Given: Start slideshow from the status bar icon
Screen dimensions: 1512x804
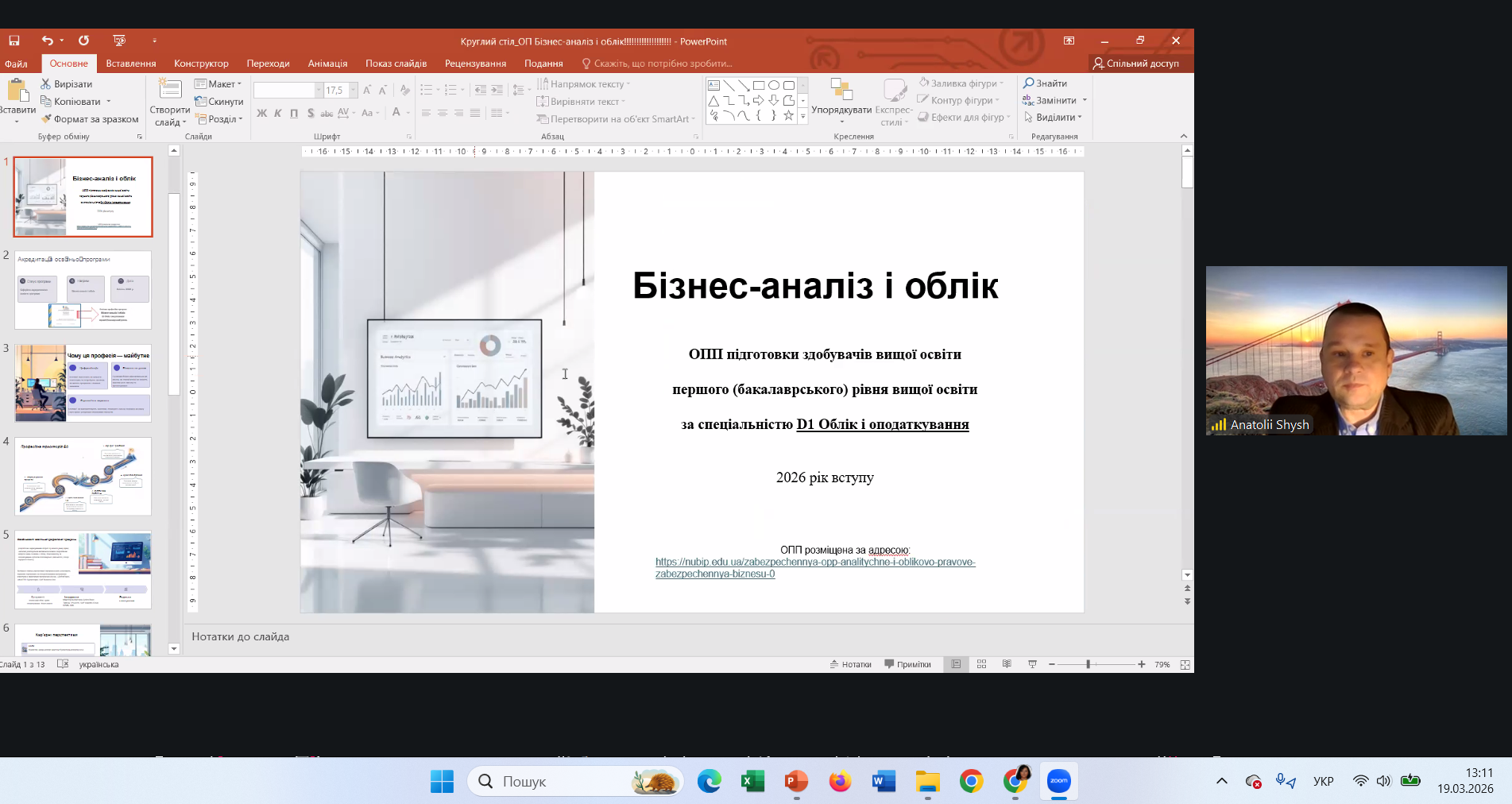Looking at the screenshot, I should point(1032,664).
